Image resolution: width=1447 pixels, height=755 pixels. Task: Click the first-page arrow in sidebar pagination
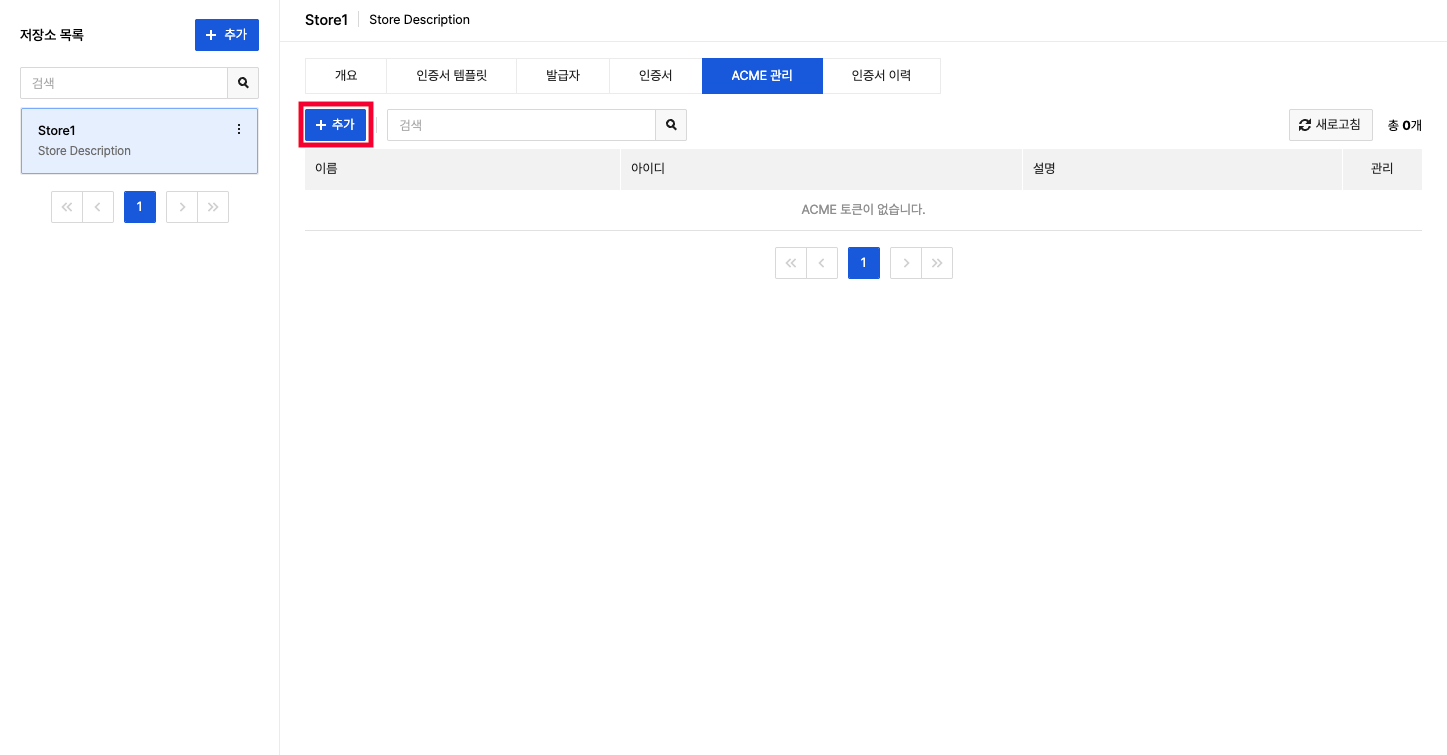pos(66,207)
